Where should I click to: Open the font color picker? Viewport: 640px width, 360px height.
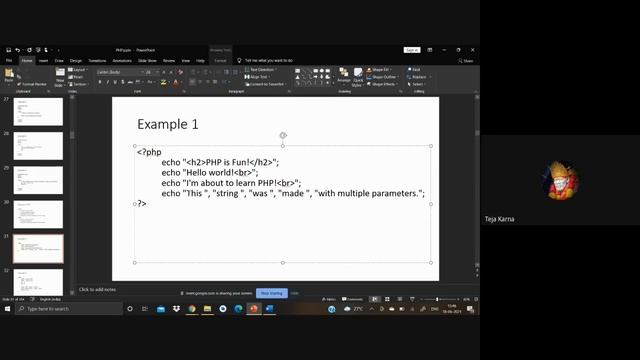(x=176, y=82)
